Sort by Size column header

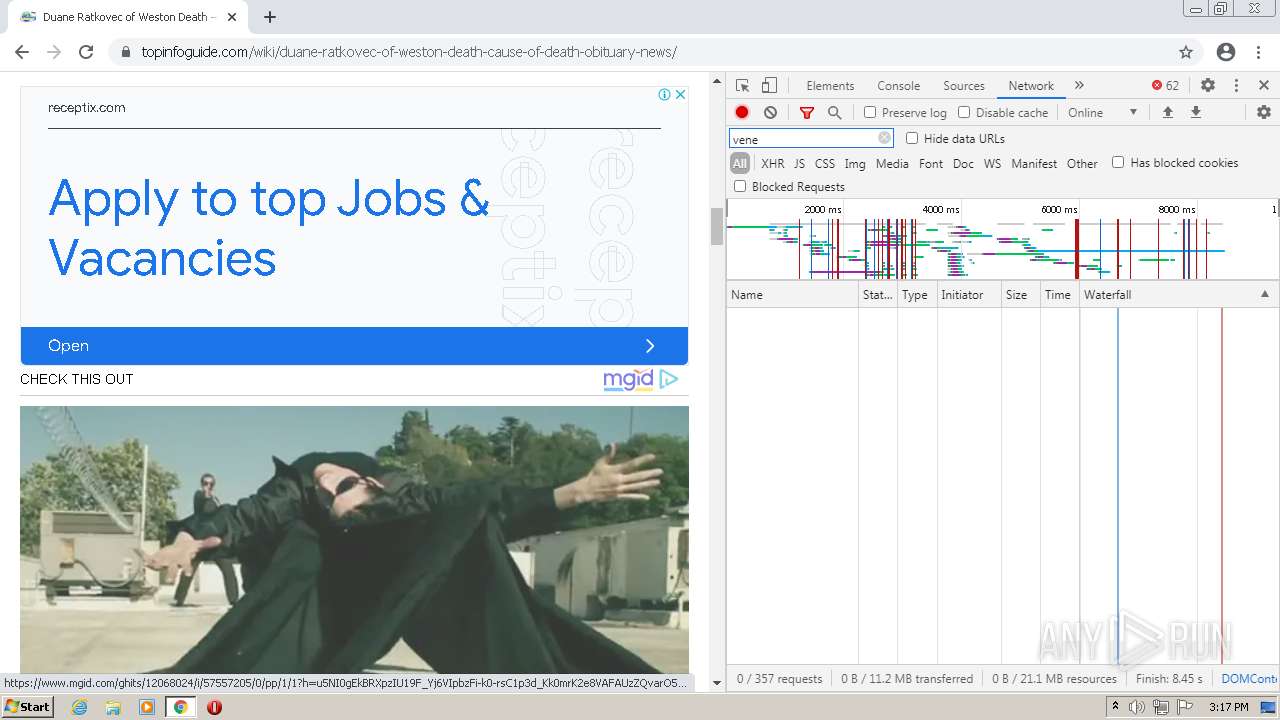tap(1021, 295)
